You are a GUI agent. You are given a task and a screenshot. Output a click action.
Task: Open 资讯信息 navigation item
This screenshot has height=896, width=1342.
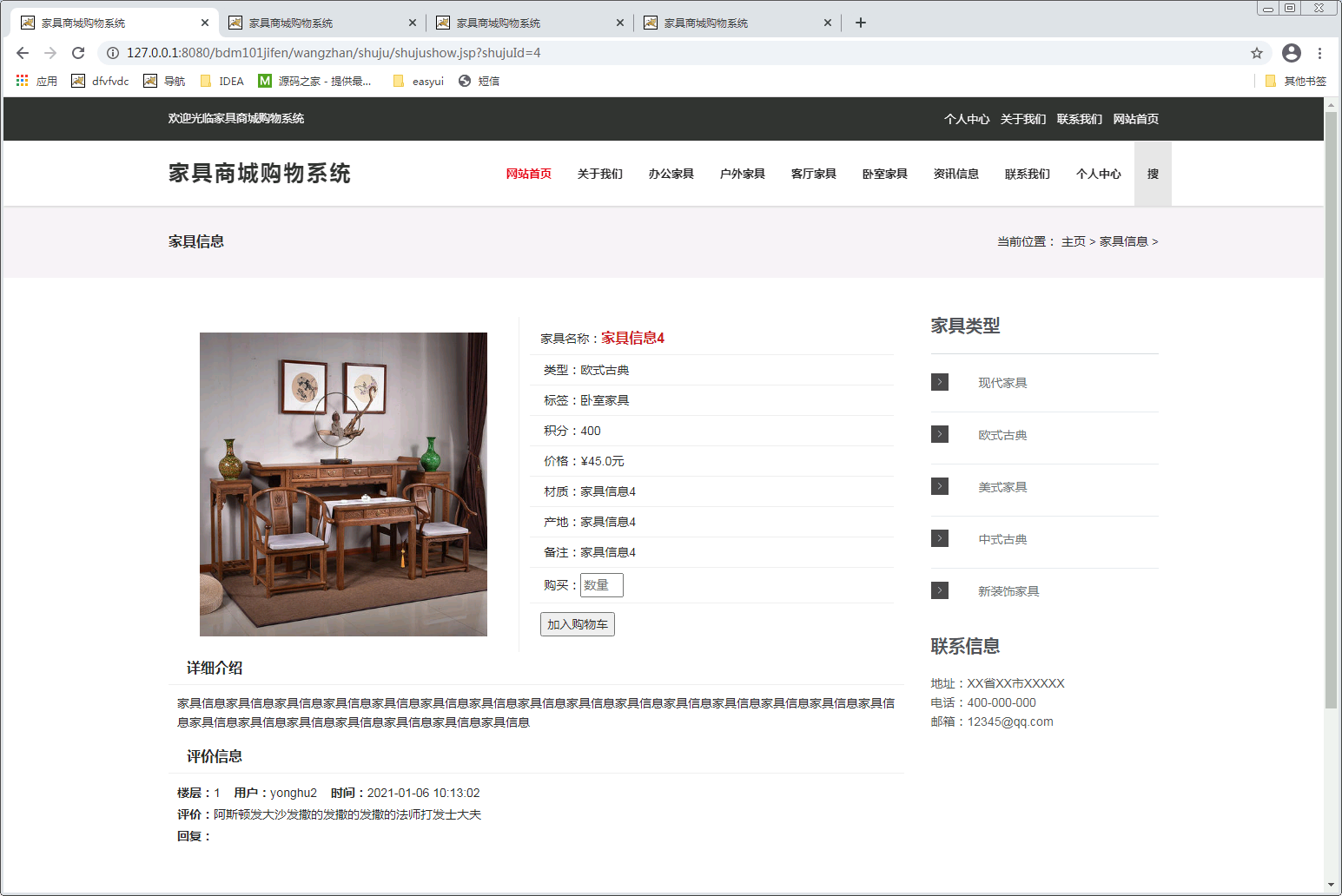956,174
